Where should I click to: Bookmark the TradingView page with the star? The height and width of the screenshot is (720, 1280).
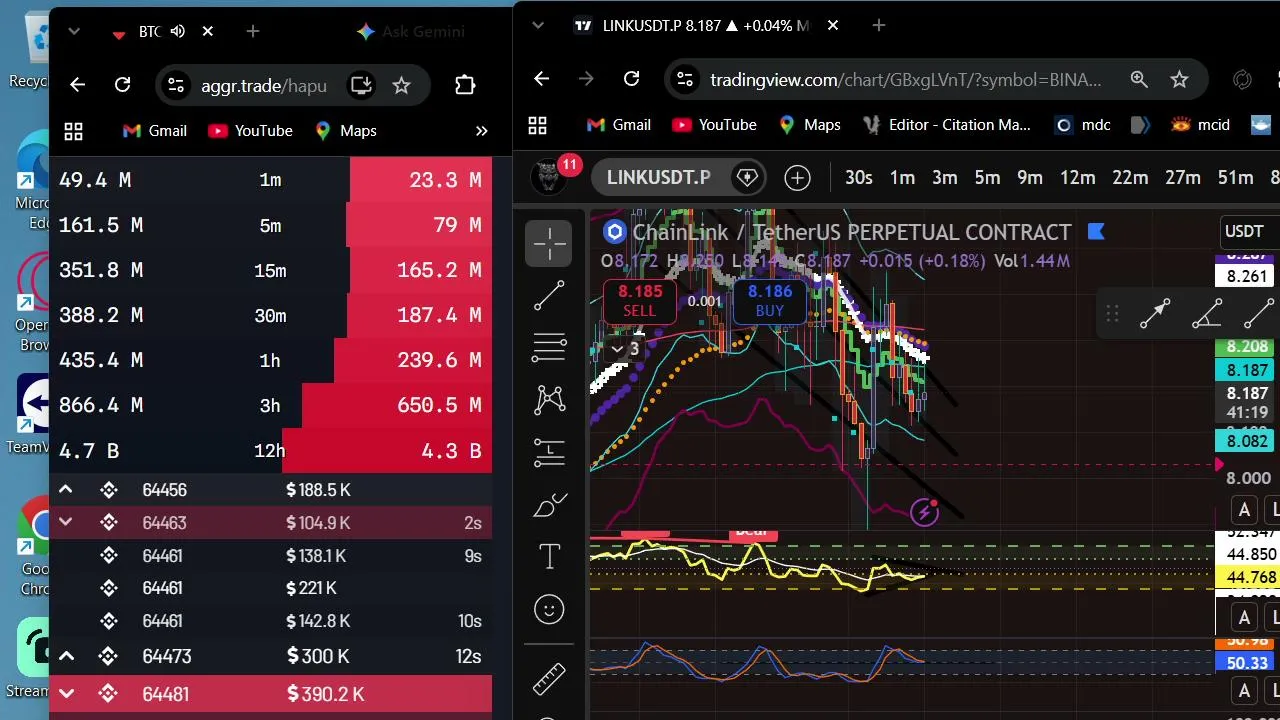[x=1179, y=79]
